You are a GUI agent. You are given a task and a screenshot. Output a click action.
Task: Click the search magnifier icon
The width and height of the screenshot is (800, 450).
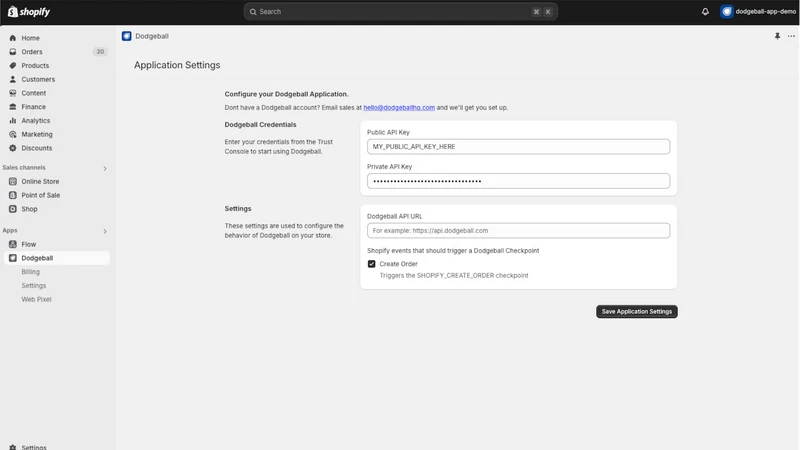point(253,12)
